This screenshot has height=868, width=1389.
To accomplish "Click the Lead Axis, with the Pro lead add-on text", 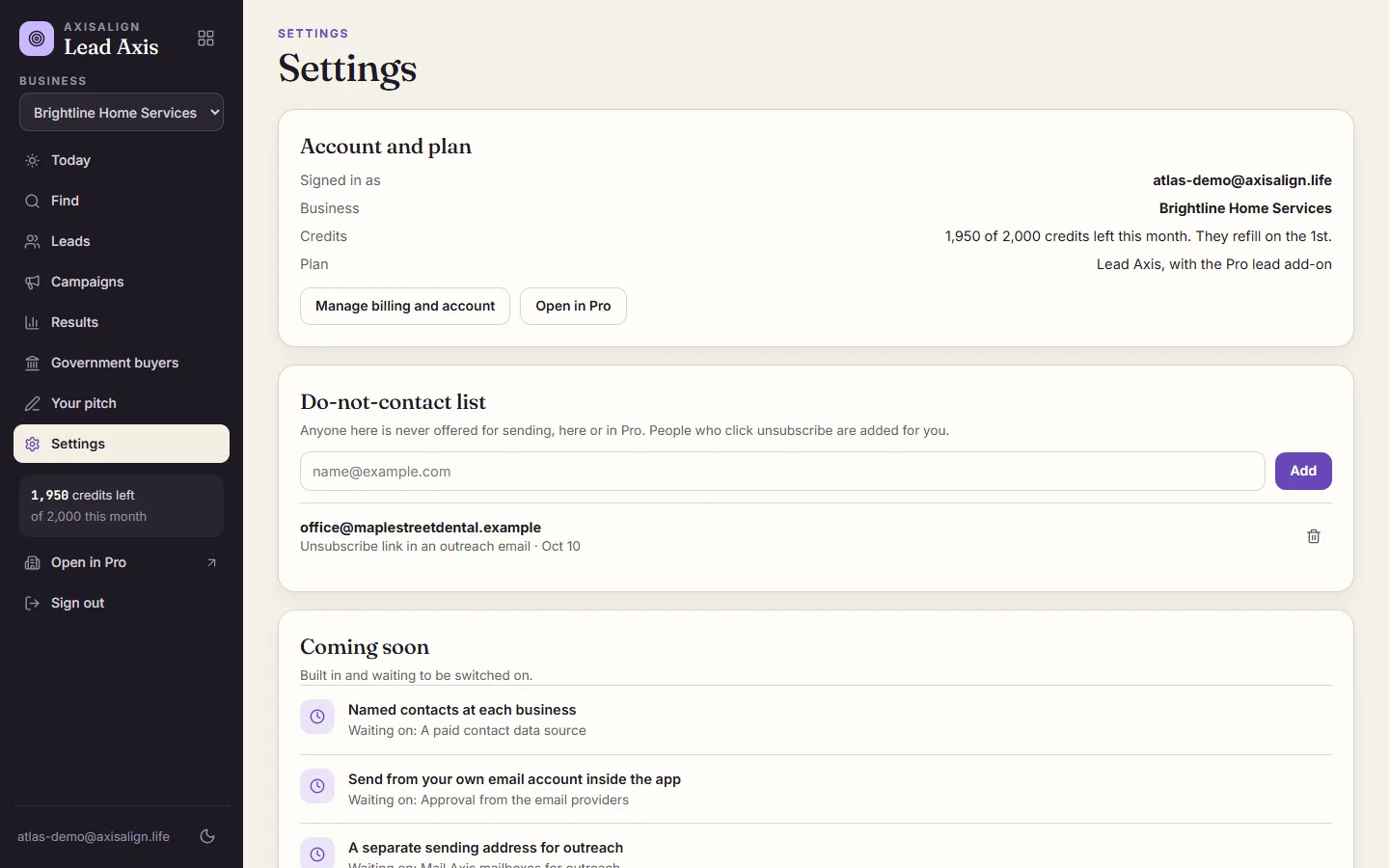I will (1214, 264).
